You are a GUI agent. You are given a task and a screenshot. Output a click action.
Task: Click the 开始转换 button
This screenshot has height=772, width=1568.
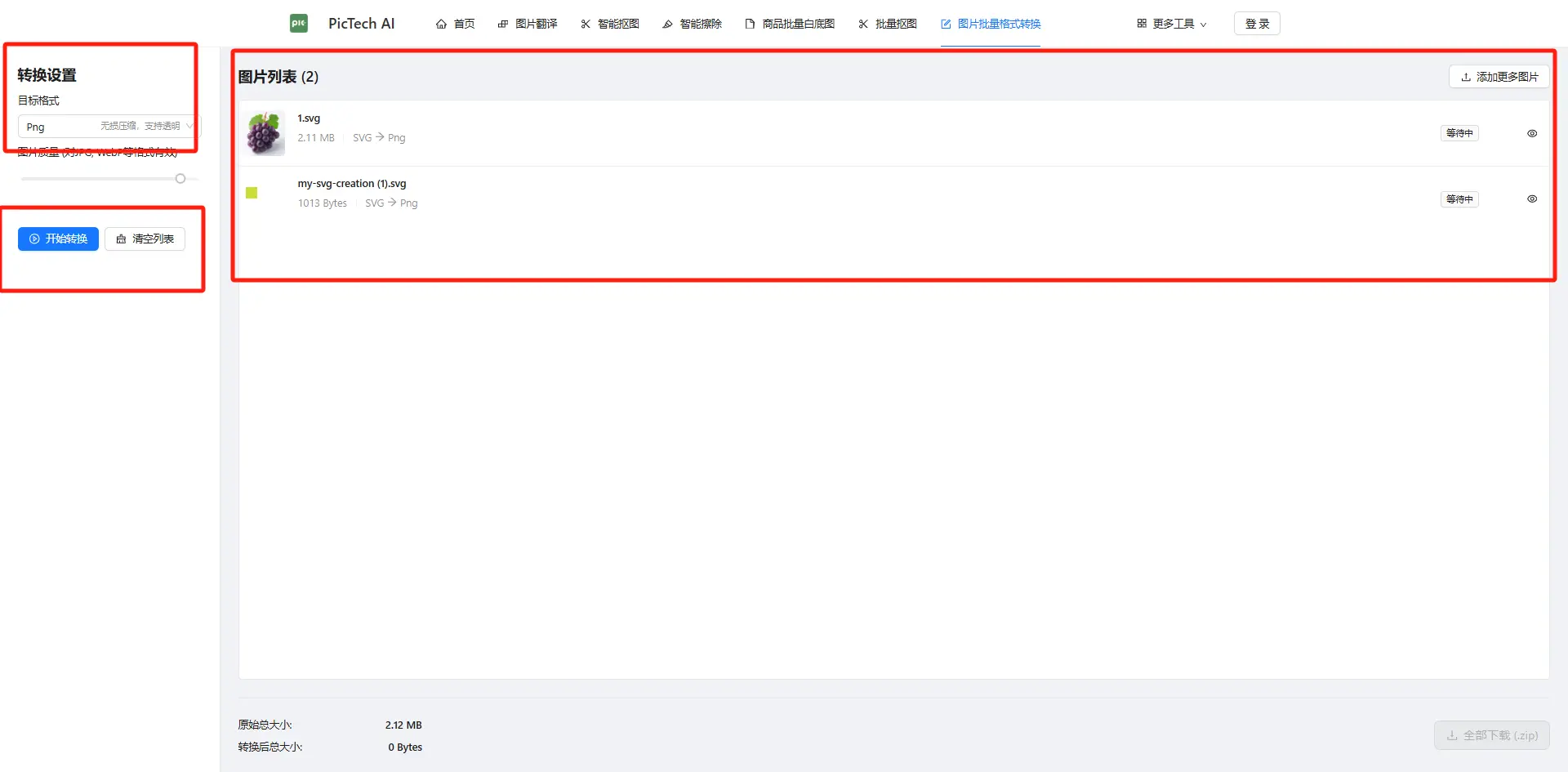coord(57,239)
